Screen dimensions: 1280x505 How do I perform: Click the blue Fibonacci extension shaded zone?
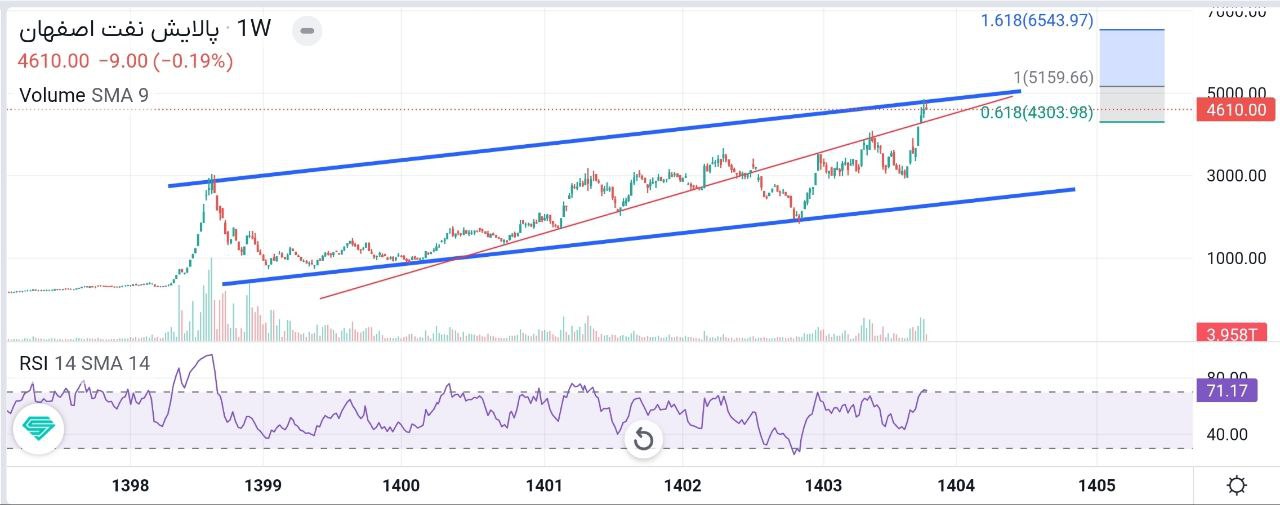pyautogui.click(x=1131, y=58)
